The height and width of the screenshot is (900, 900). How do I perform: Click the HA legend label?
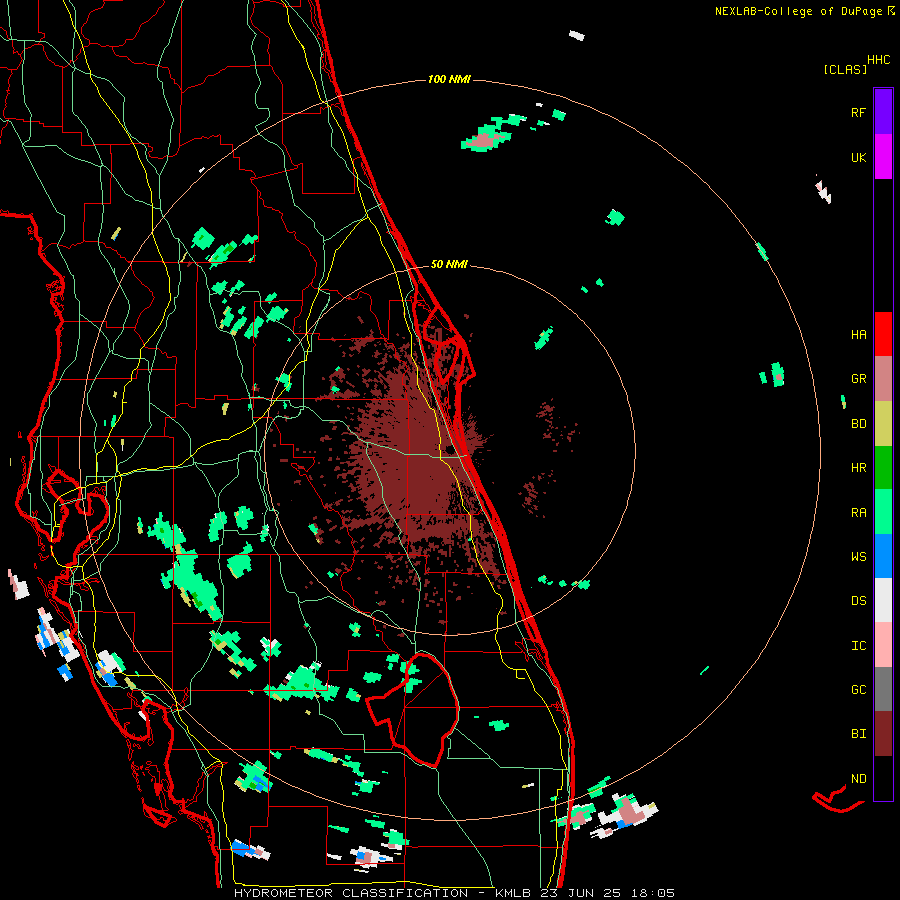[x=859, y=335]
